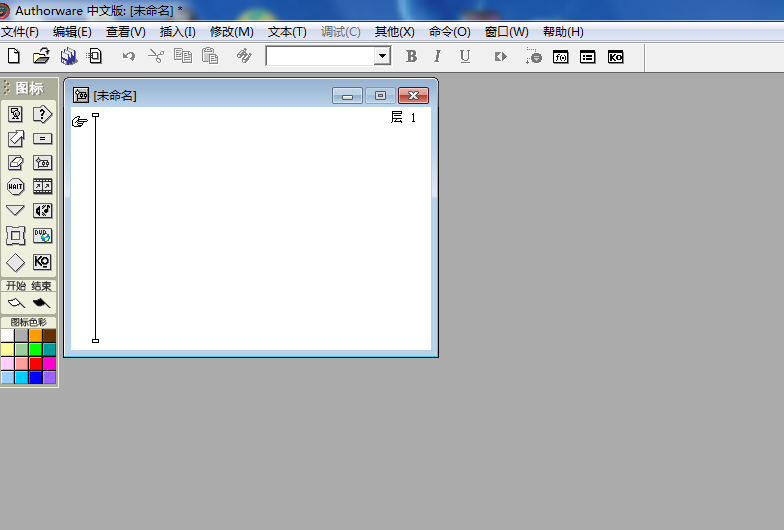
Task: Select the Decision diamond icon
Action: 16,262
